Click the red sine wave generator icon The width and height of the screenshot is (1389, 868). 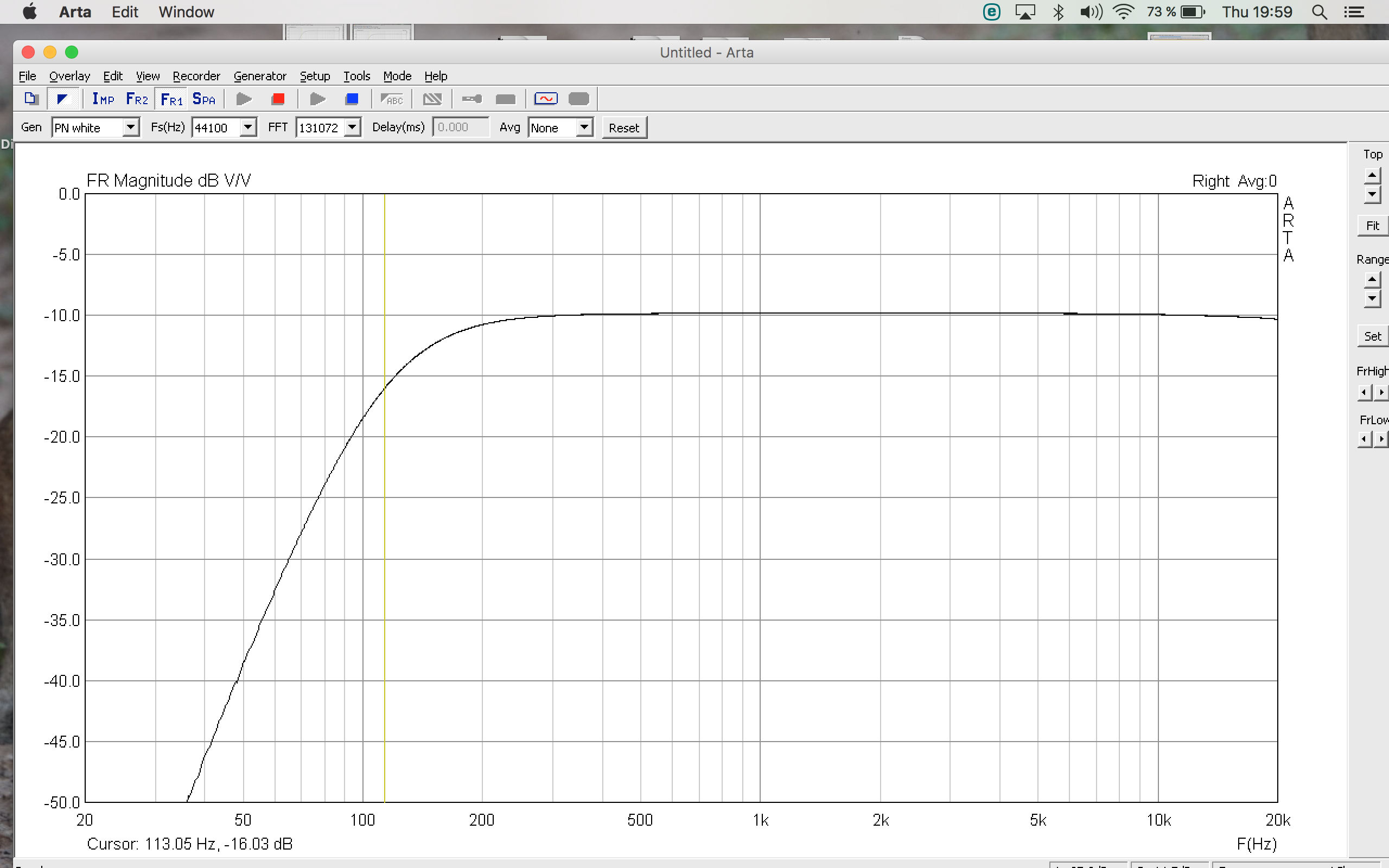(x=545, y=99)
